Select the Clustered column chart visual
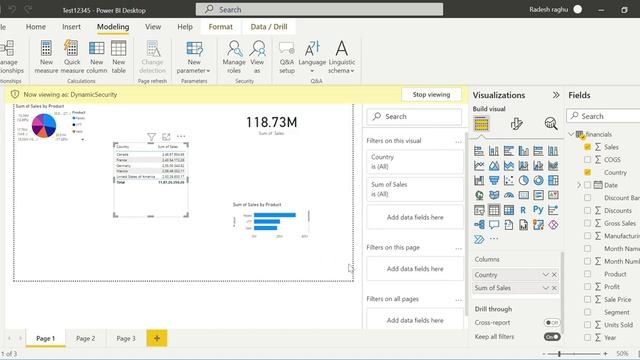Screen dimensions: 640x360 tap(524, 151)
